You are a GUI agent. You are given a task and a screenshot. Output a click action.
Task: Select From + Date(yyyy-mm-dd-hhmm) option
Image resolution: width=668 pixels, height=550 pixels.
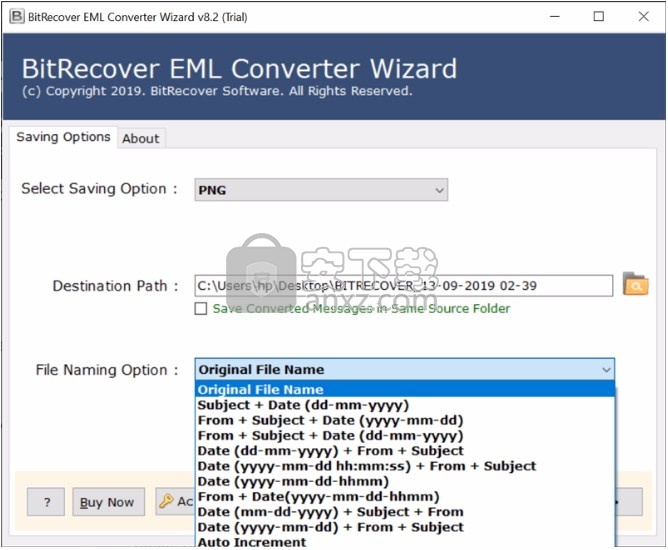pyautogui.click(x=404, y=497)
